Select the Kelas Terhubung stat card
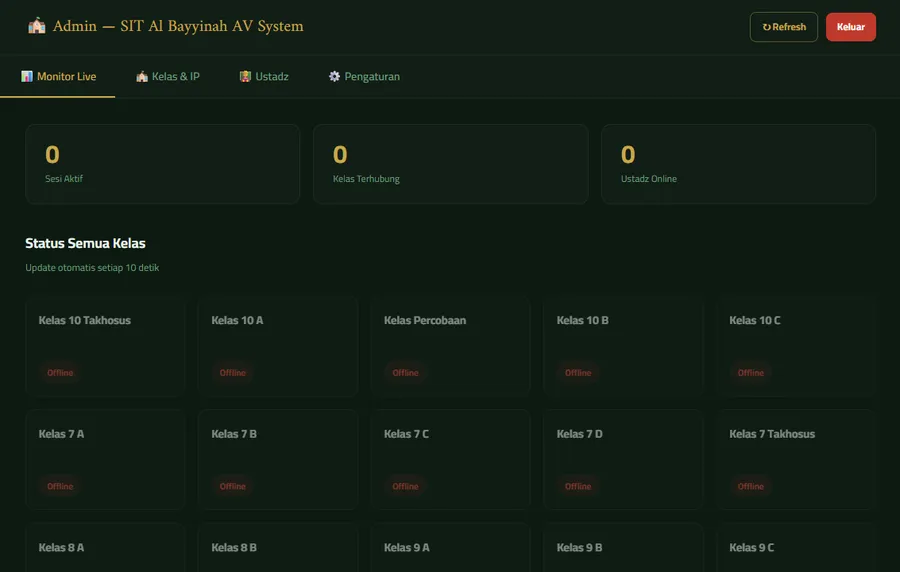Viewport: 900px width, 572px height. coord(451,164)
